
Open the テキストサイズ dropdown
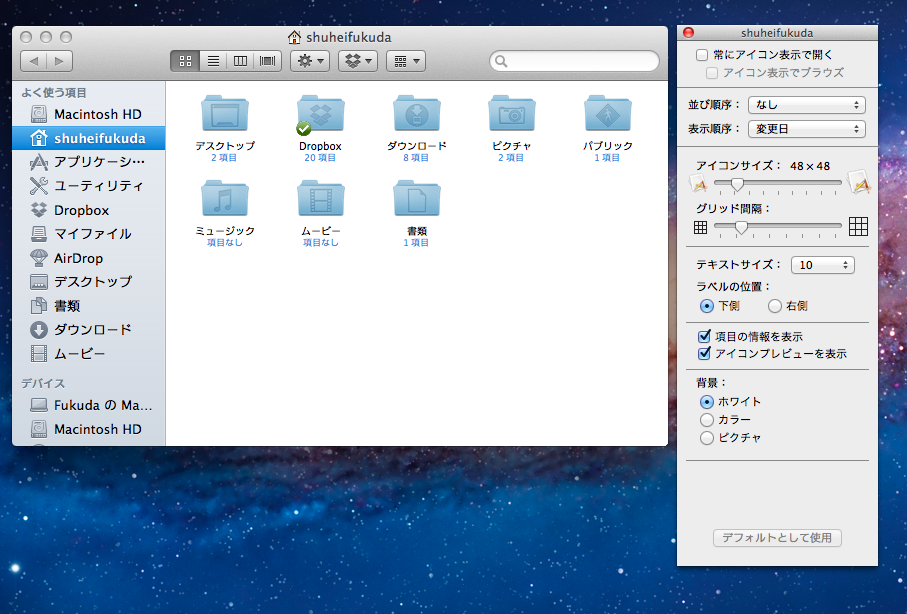(823, 265)
